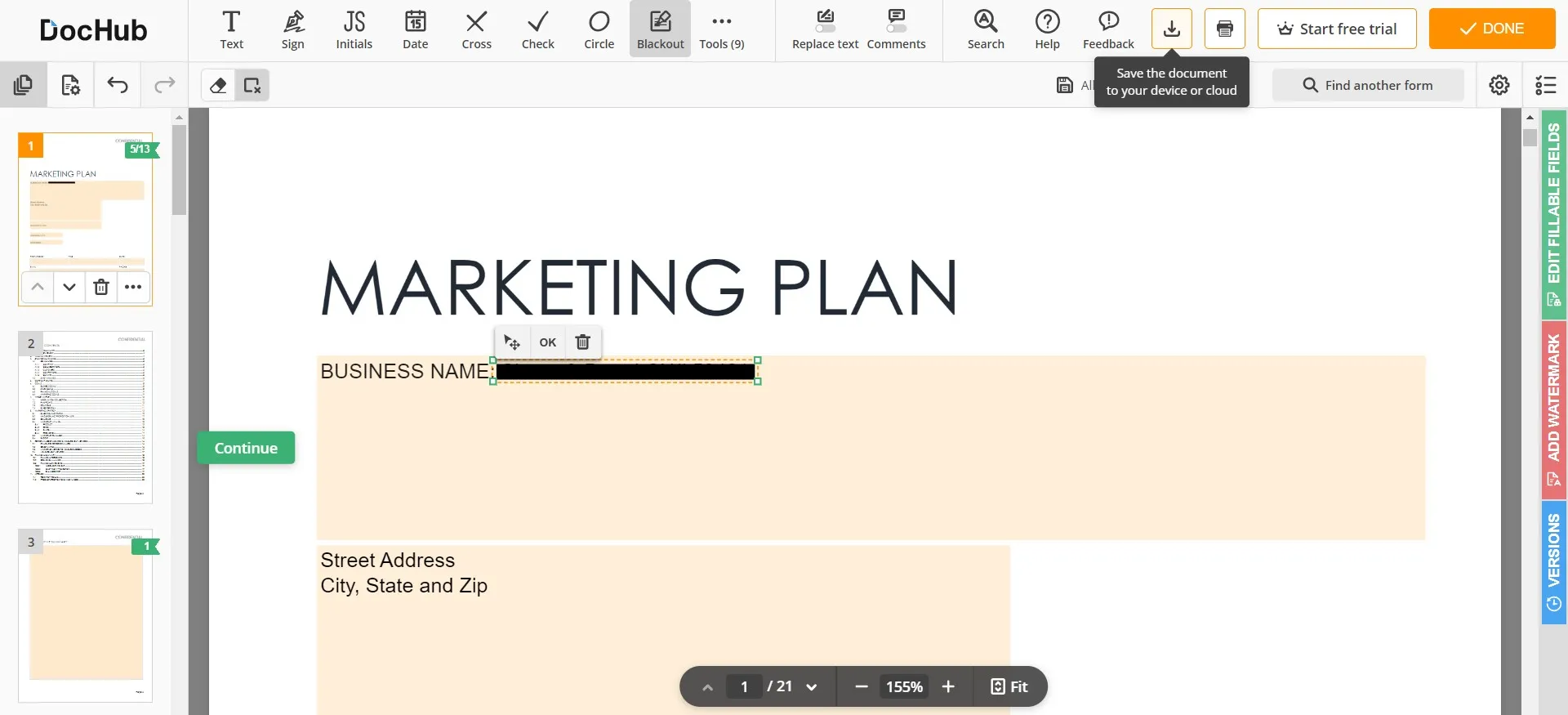
Task: Open the field list panel icon
Action: coord(1545,85)
